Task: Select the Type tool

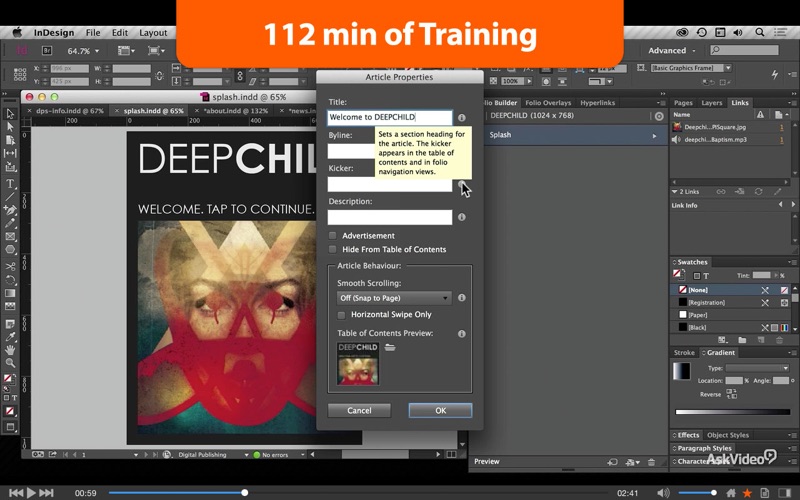Action: pos(10,184)
